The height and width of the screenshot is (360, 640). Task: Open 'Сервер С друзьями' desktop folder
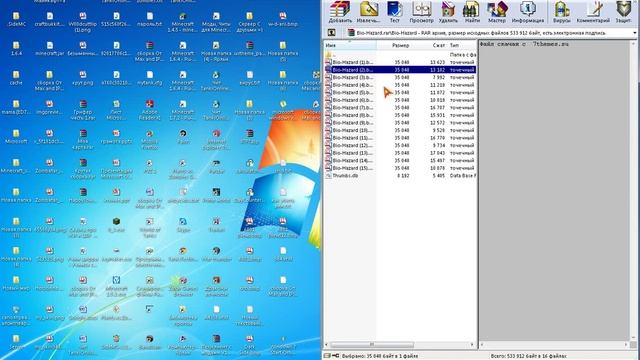[x=249, y=22]
